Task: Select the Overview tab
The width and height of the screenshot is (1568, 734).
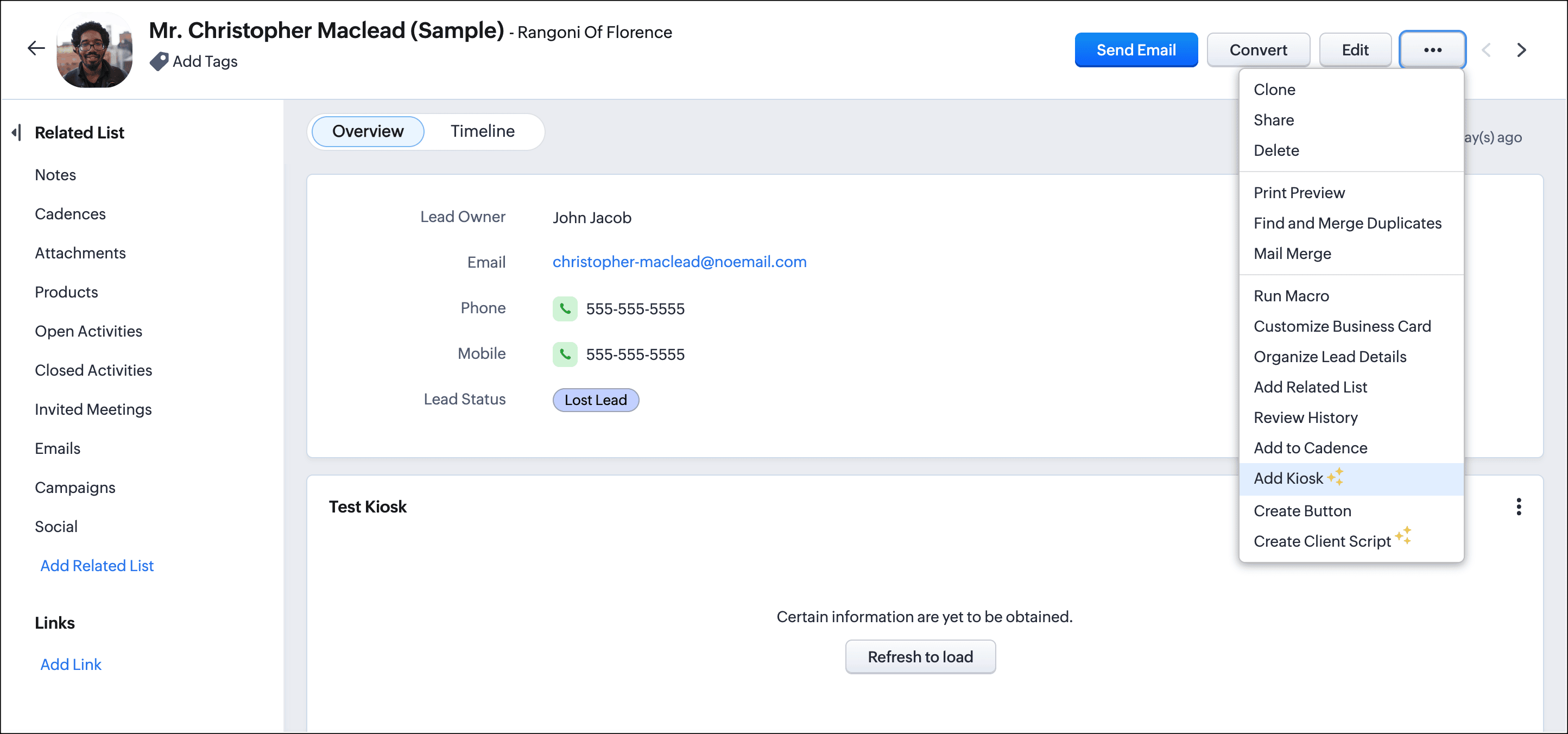Action: pos(368,131)
